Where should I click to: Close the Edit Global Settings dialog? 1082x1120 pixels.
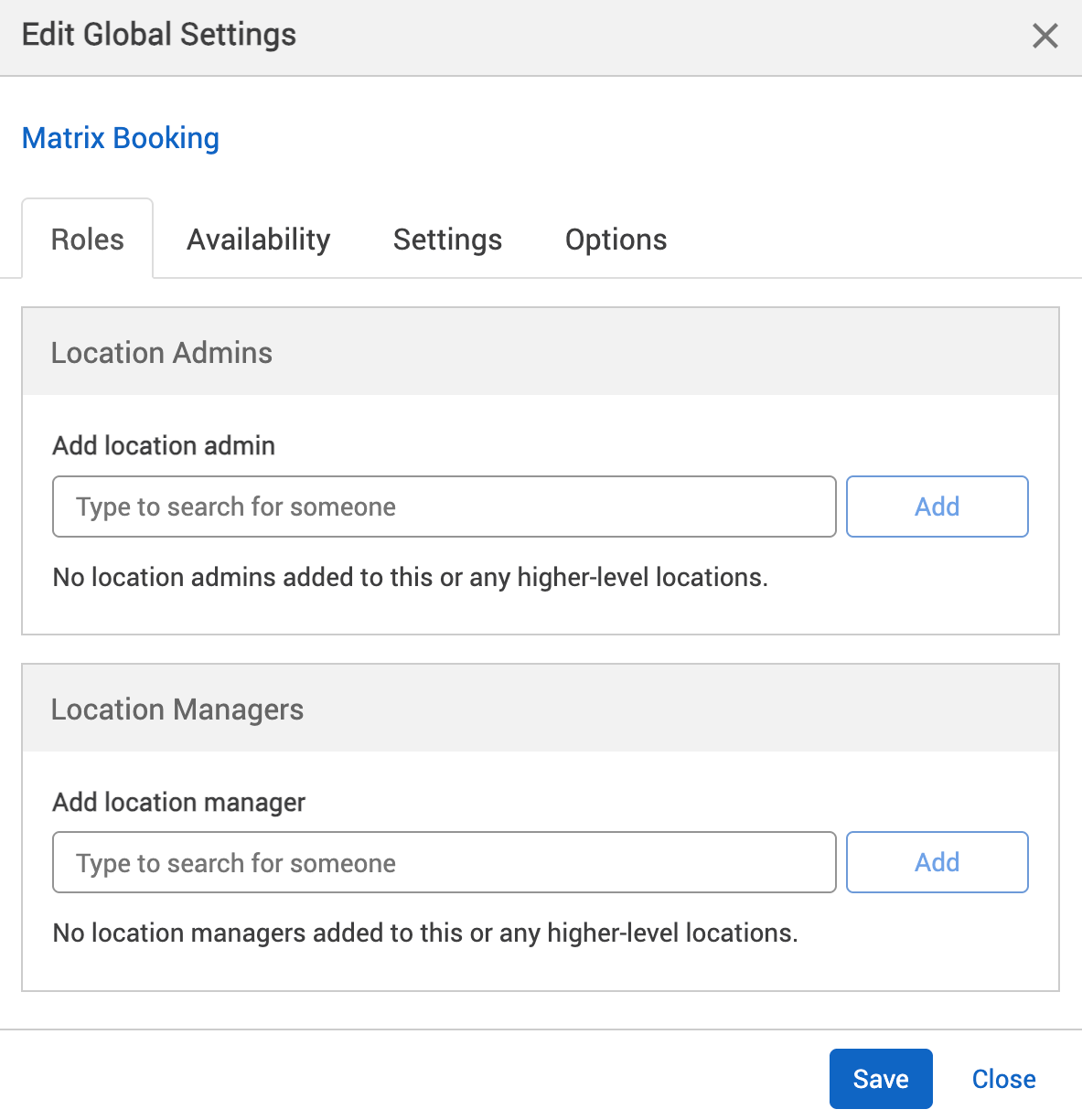point(1002,1079)
